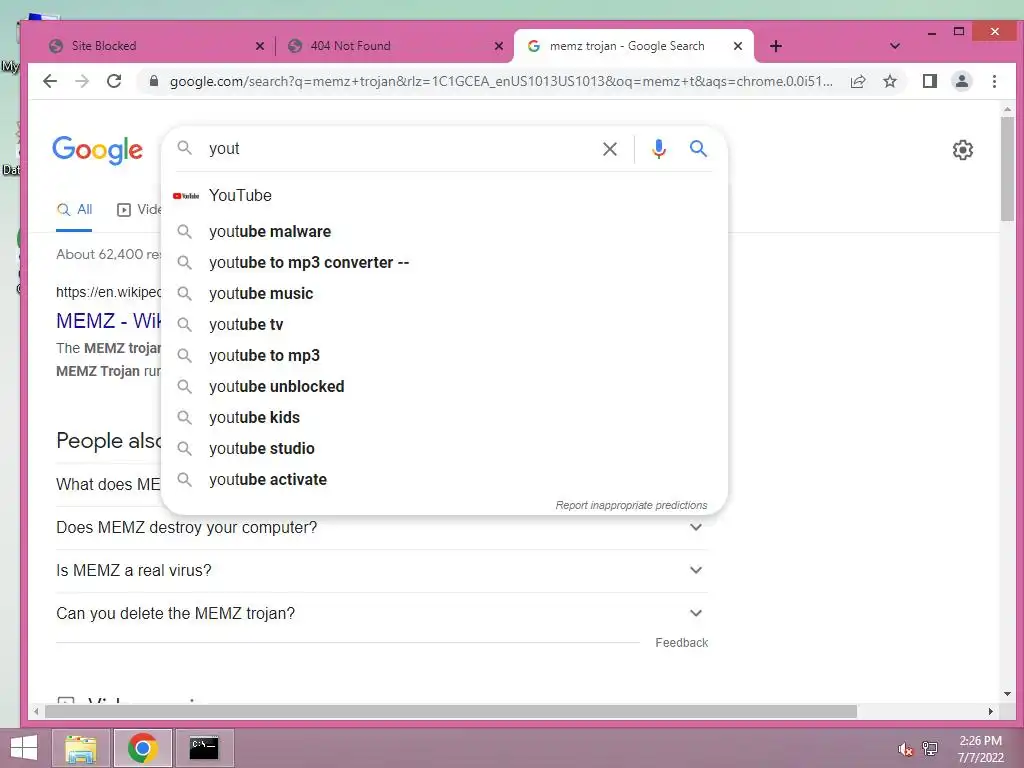Click the Chrome taskbar icon
This screenshot has width=1024, height=768.
coord(143,748)
